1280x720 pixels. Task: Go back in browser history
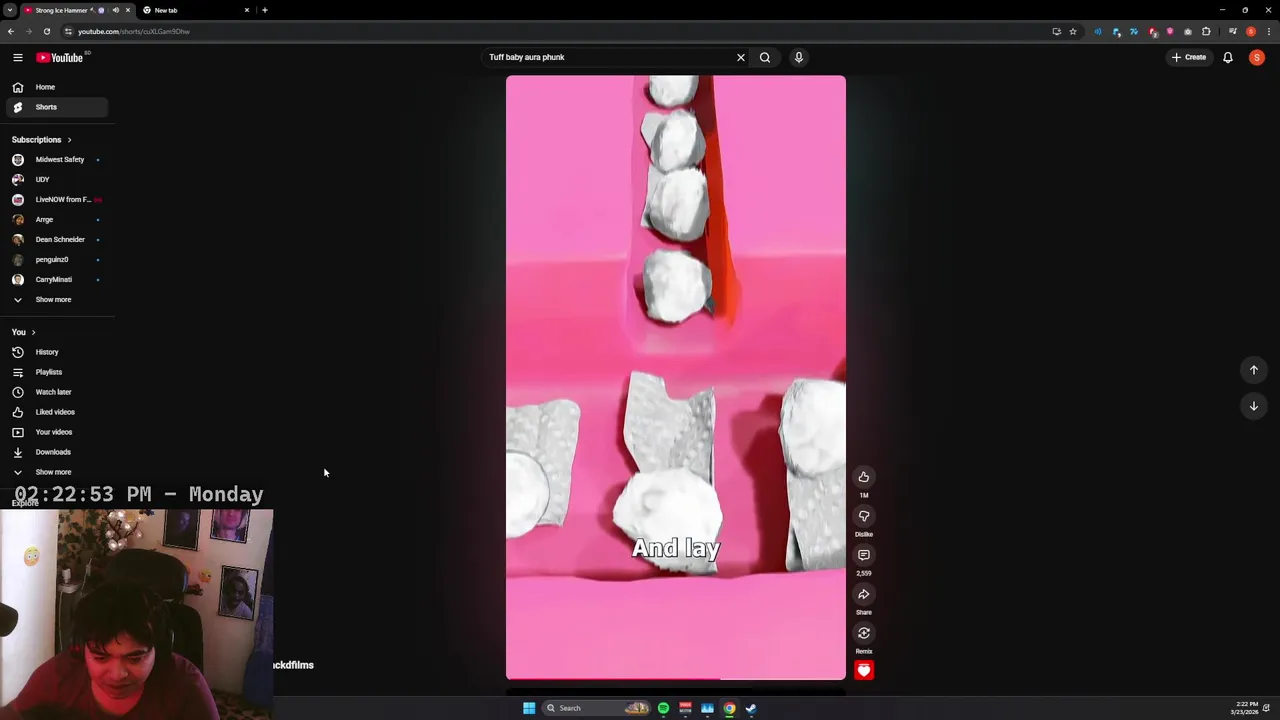10,31
